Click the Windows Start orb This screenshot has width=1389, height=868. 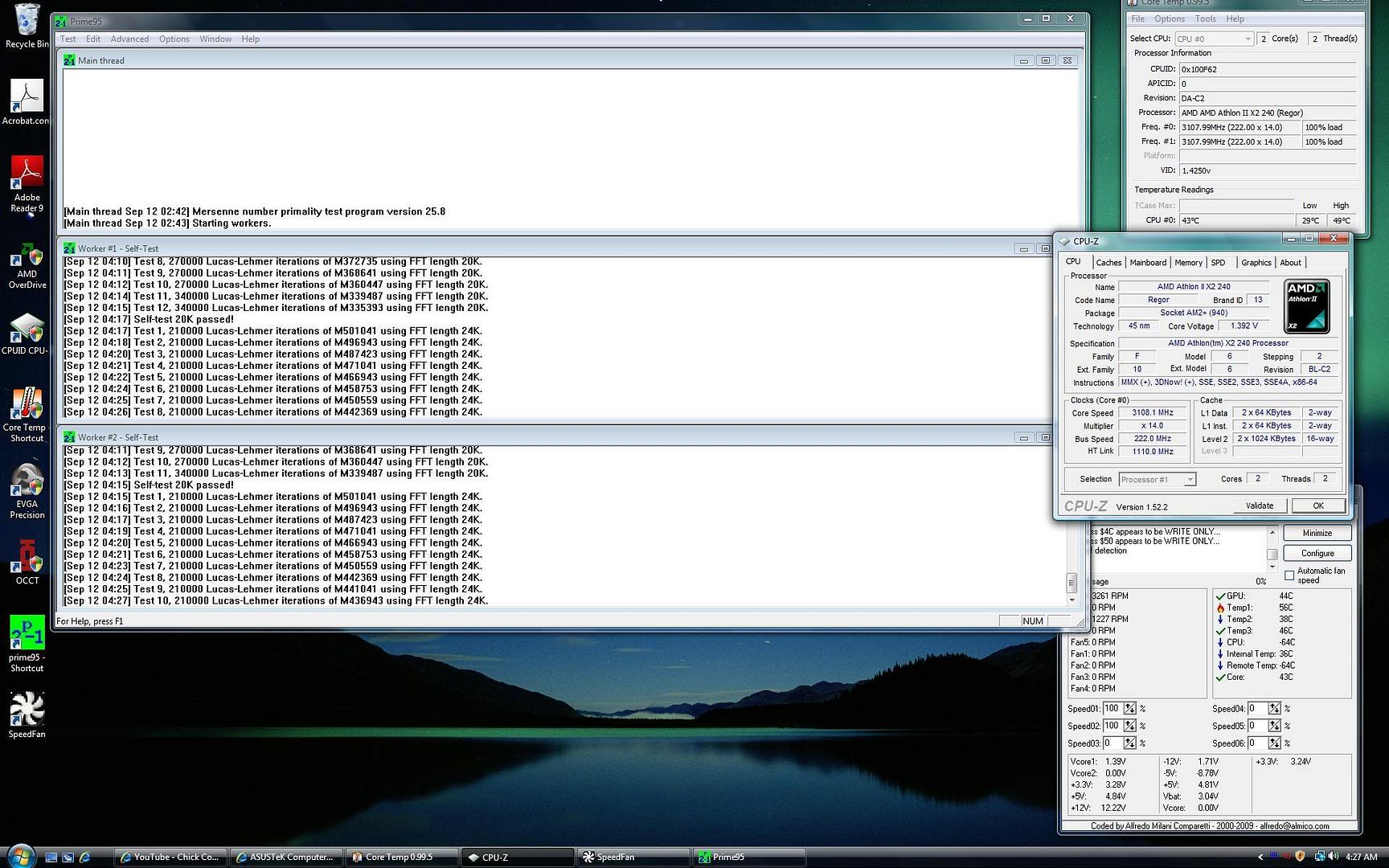[20, 856]
